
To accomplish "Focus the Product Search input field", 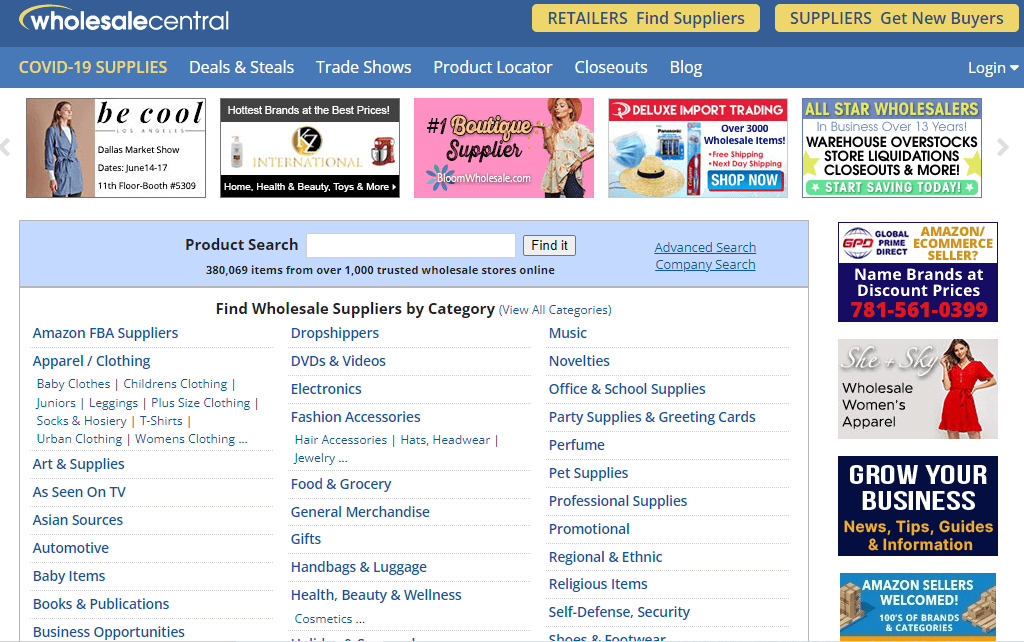I will coord(411,246).
